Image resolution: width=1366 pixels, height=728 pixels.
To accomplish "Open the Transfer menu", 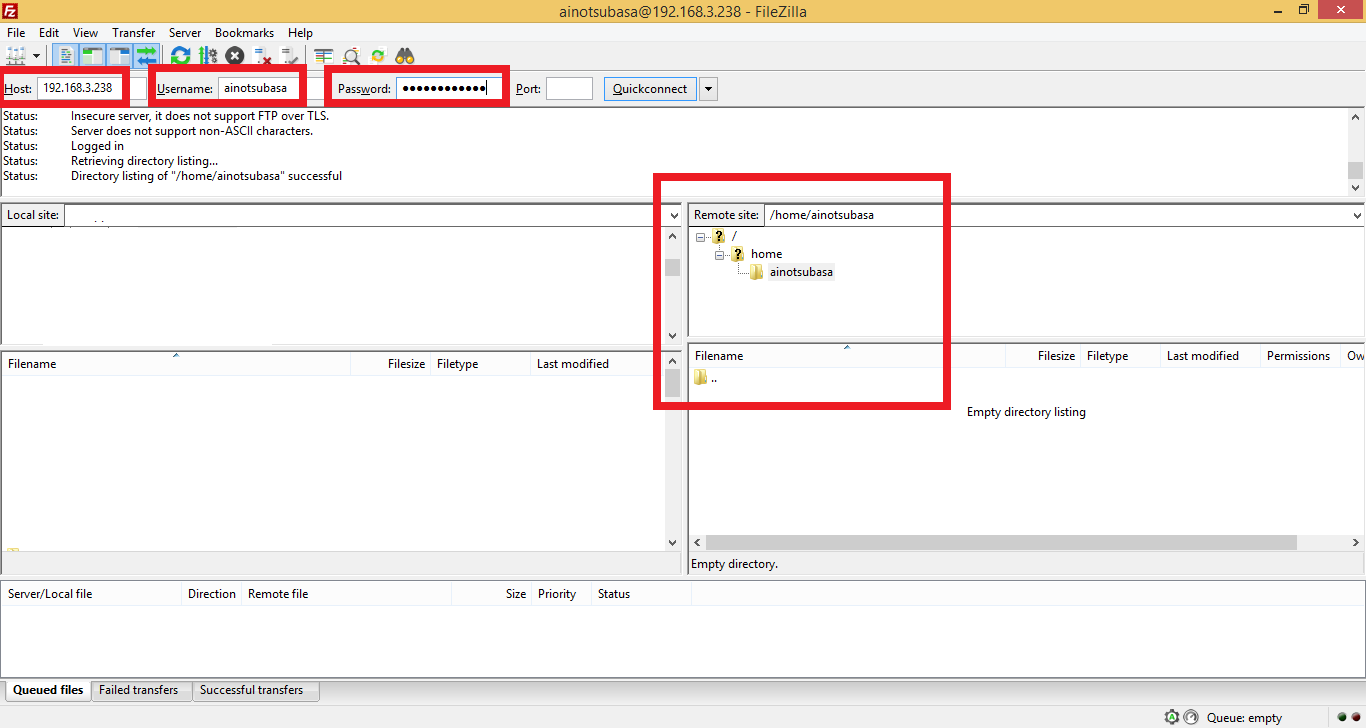I will [x=134, y=33].
